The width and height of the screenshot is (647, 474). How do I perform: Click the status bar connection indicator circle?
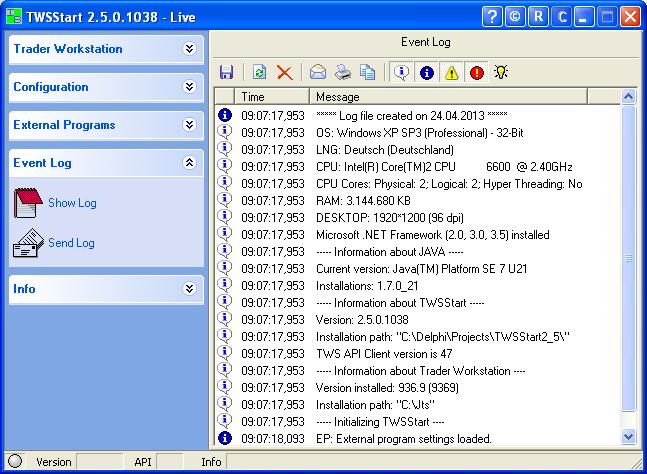point(15,461)
